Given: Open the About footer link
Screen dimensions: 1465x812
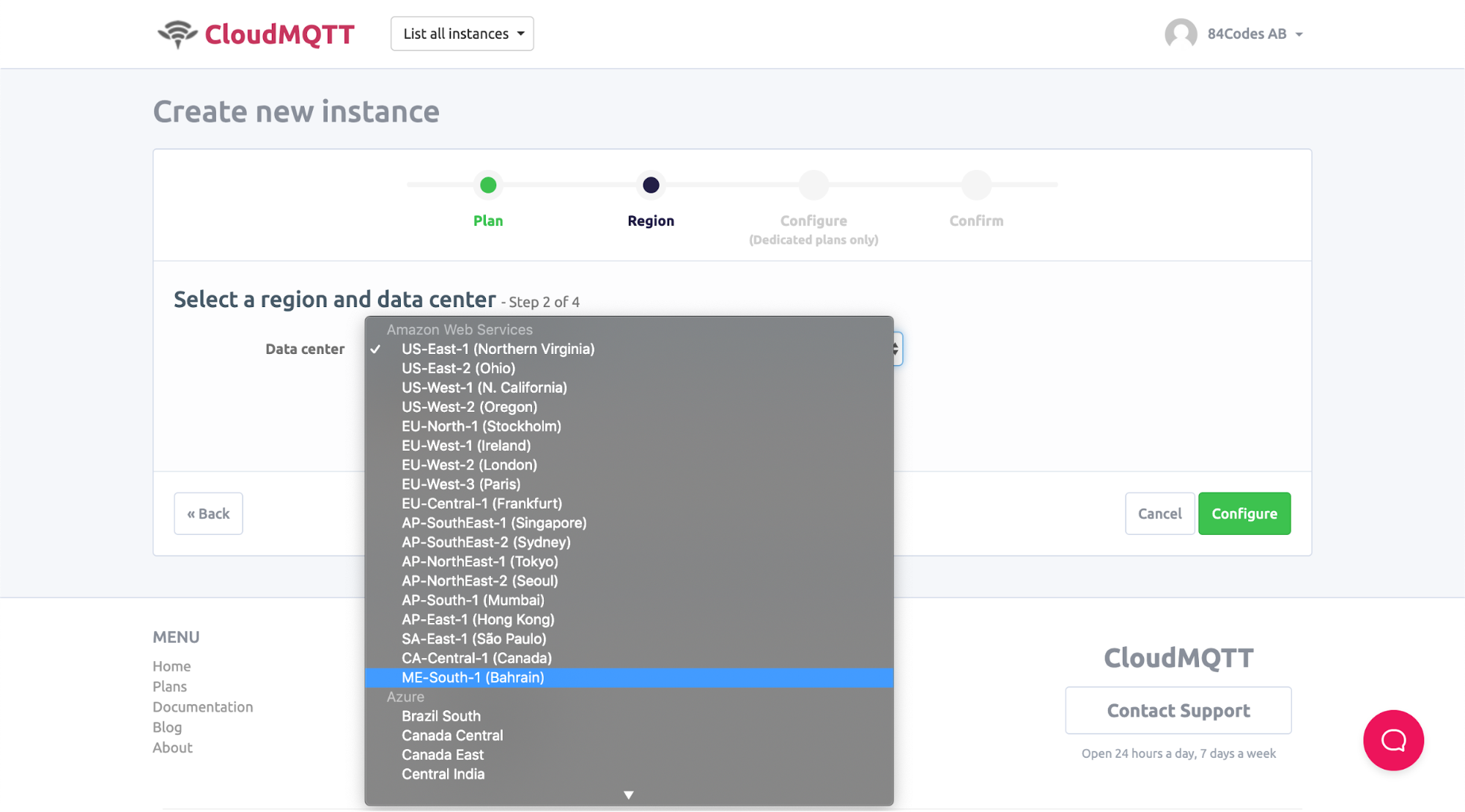Looking at the screenshot, I should (172, 748).
